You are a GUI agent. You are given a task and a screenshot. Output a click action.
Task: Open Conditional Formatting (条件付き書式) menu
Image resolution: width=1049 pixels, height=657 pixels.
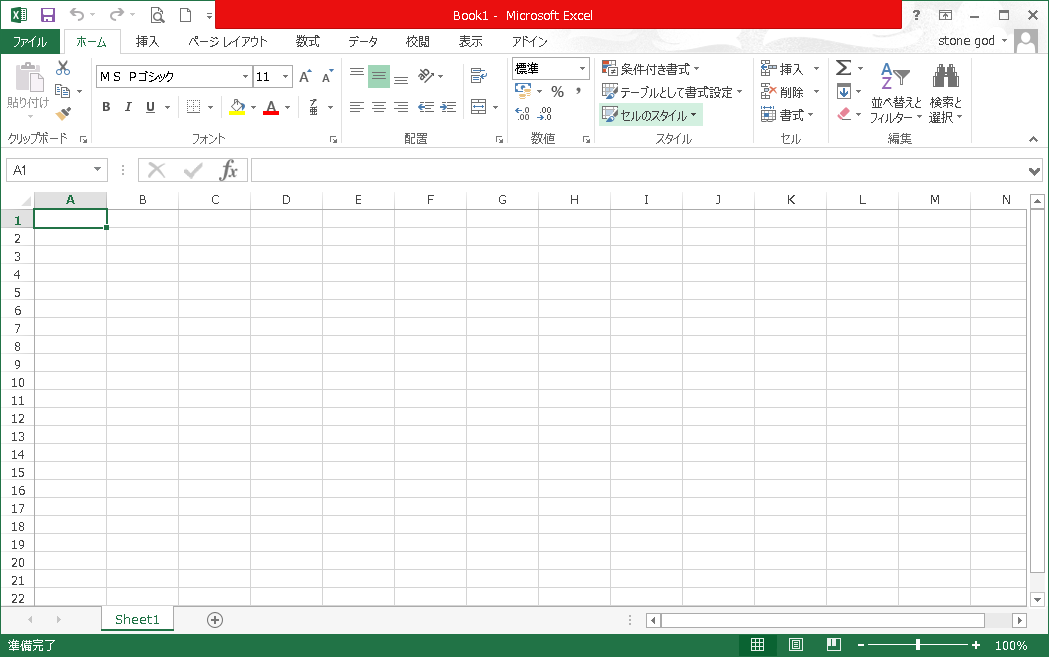650,69
